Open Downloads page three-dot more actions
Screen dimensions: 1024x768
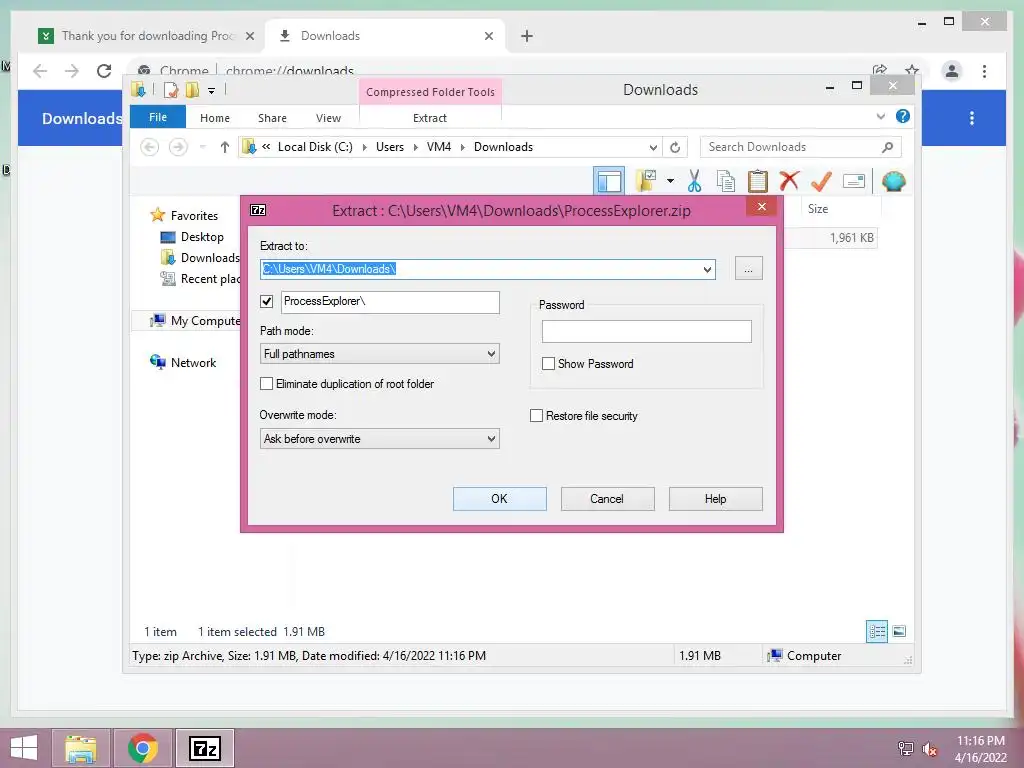point(972,118)
